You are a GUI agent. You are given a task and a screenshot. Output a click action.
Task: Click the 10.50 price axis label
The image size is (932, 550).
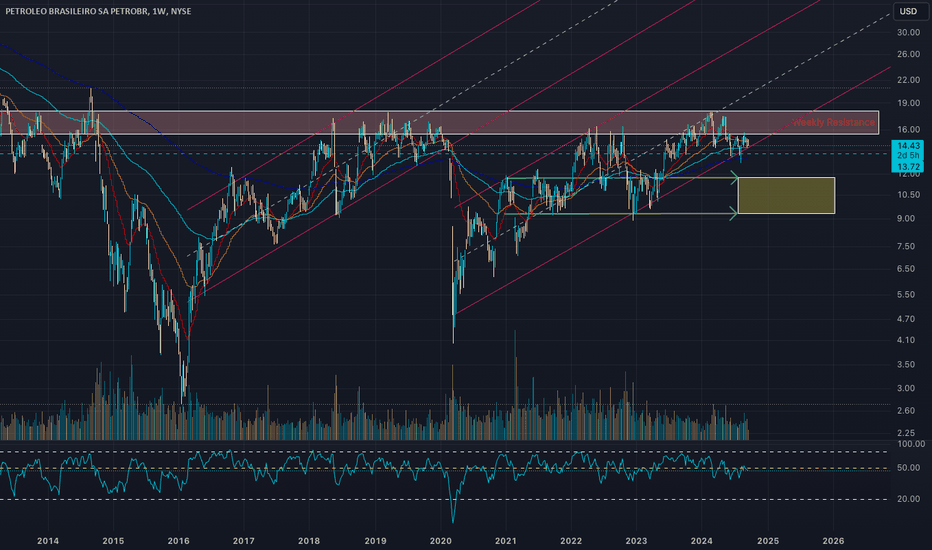click(908, 195)
